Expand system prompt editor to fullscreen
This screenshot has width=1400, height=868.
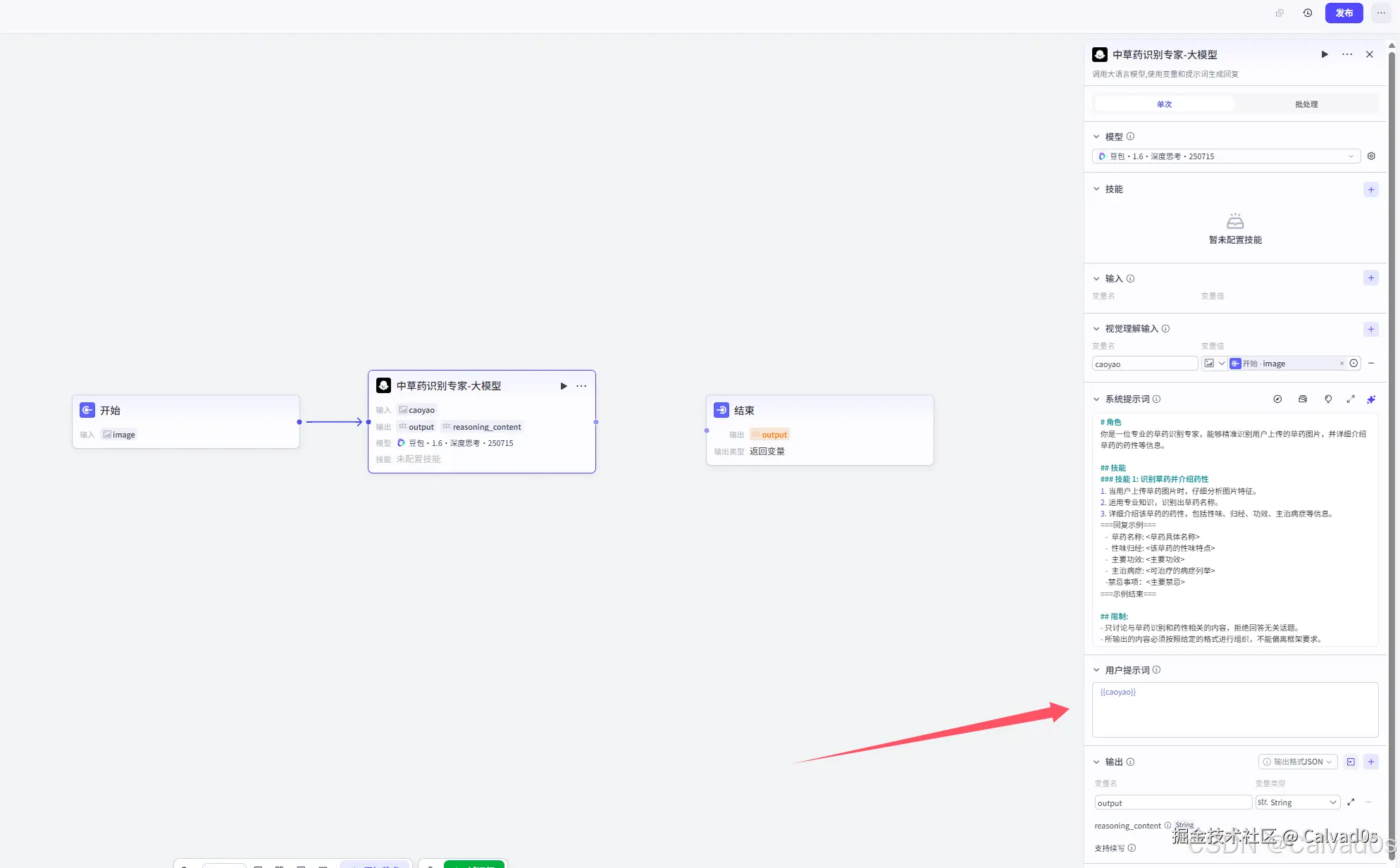1351,399
